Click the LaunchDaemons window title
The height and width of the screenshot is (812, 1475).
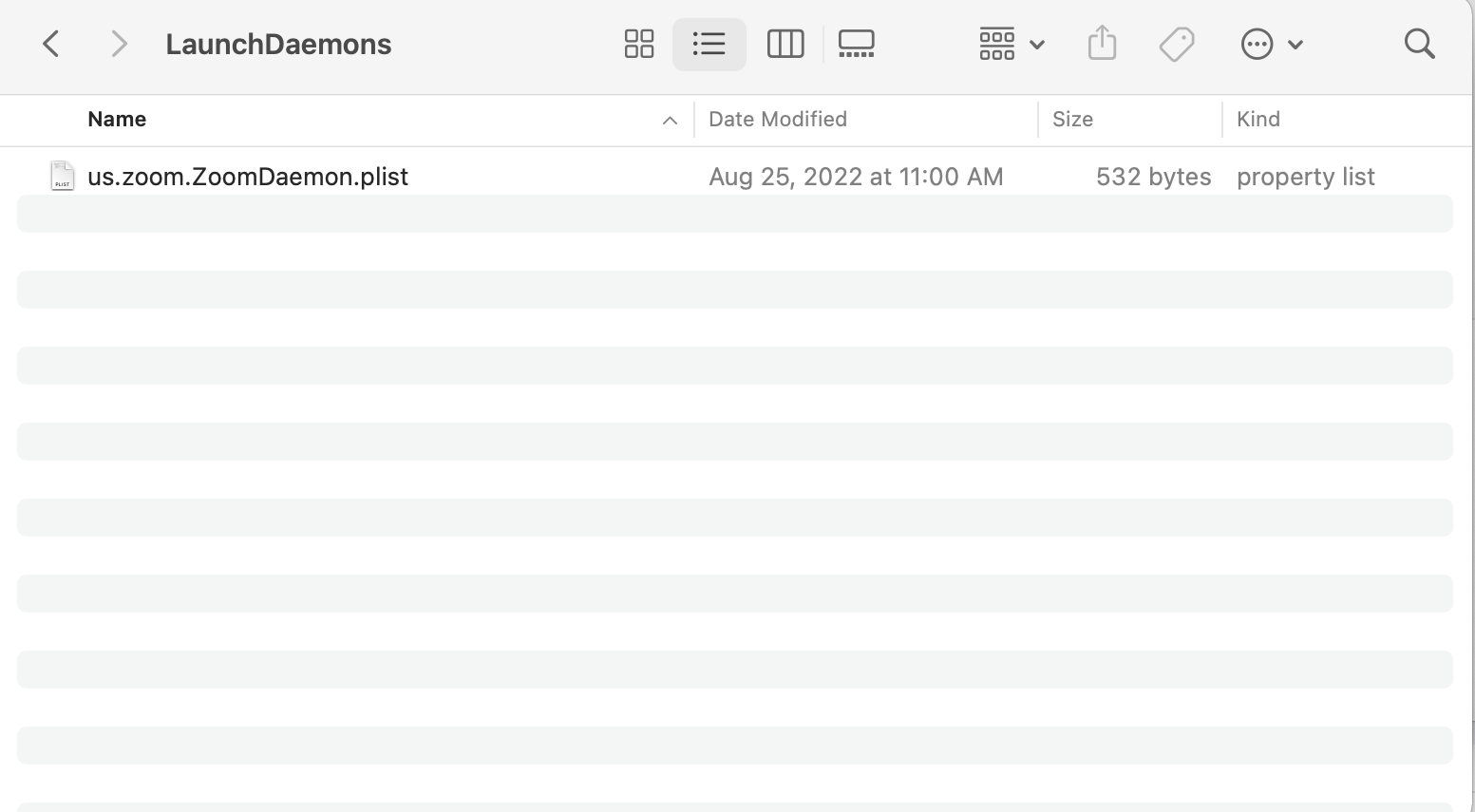coord(278,45)
